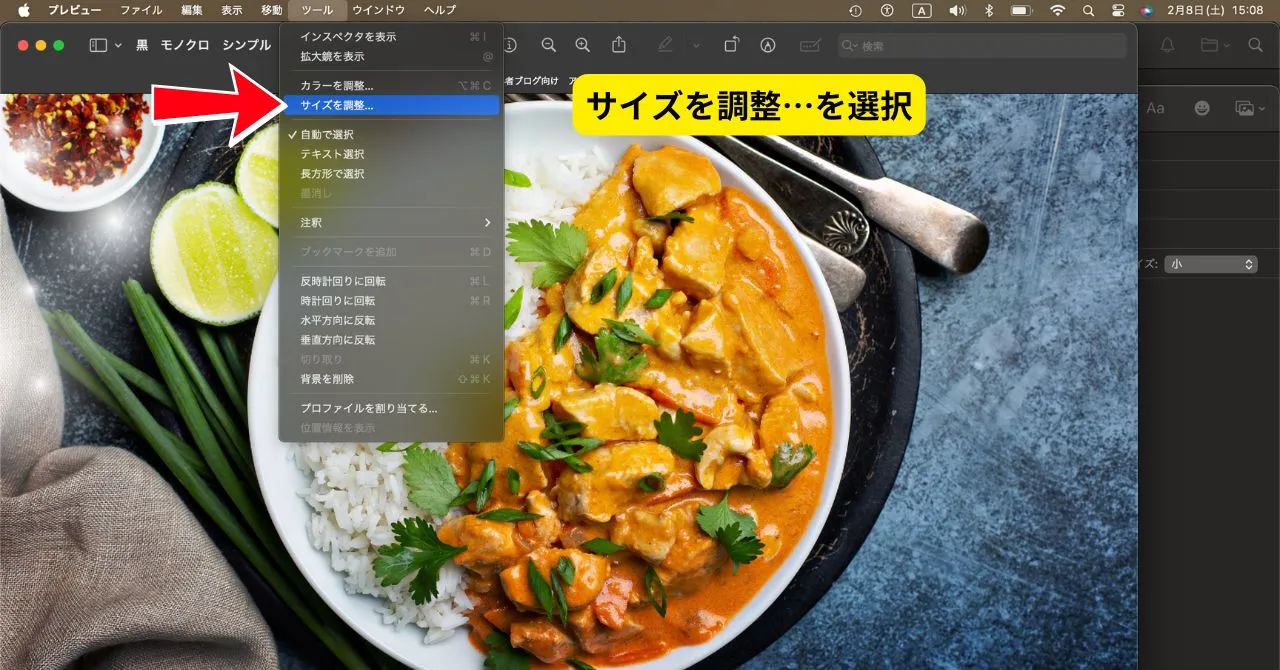Select the テキスト選択 mode

(332, 154)
